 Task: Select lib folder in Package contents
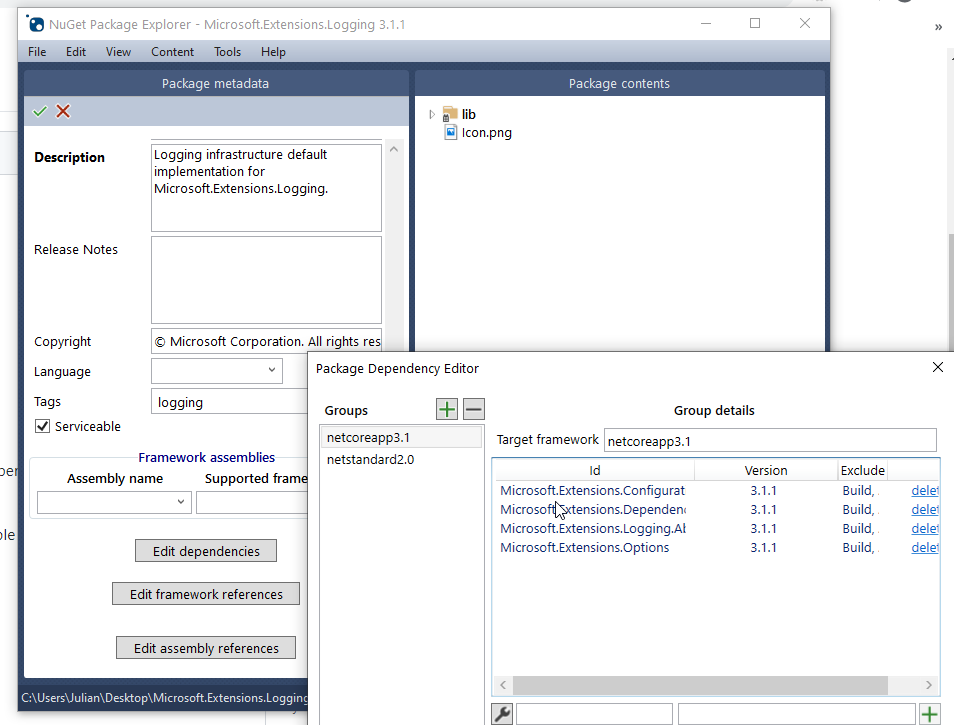[468, 114]
